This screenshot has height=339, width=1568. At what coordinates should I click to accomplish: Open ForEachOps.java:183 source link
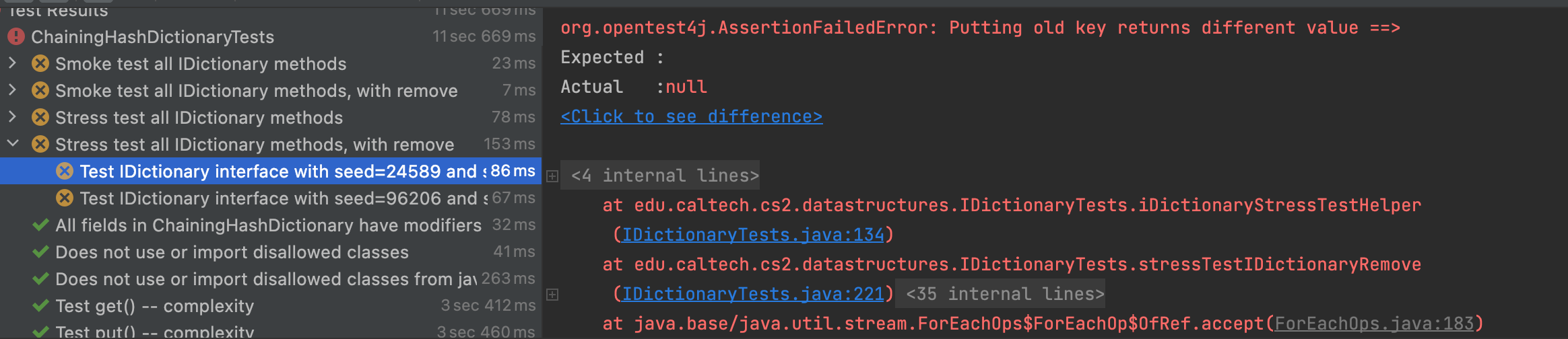(1374, 324)
